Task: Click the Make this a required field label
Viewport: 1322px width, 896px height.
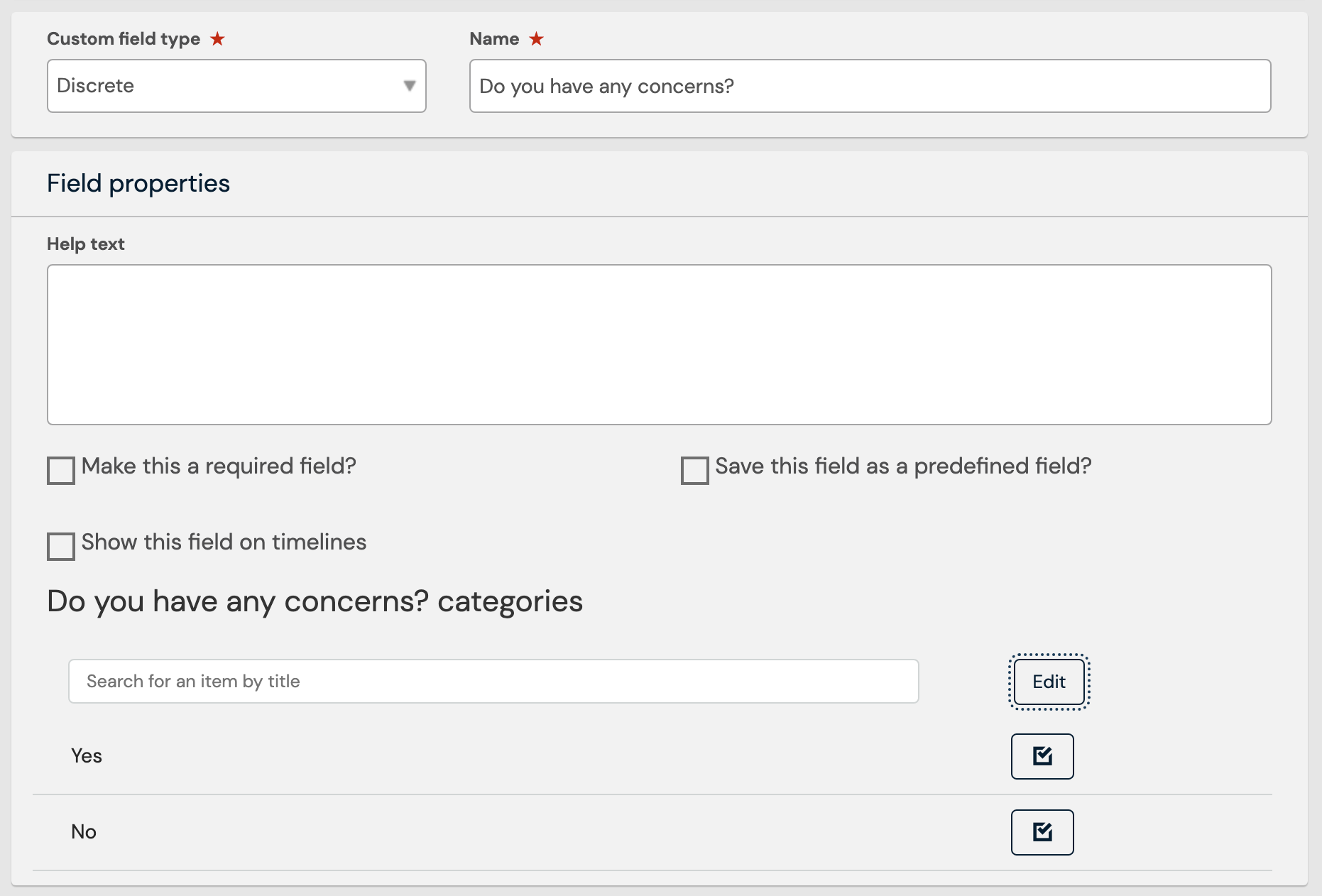Action: click(219, 466)
